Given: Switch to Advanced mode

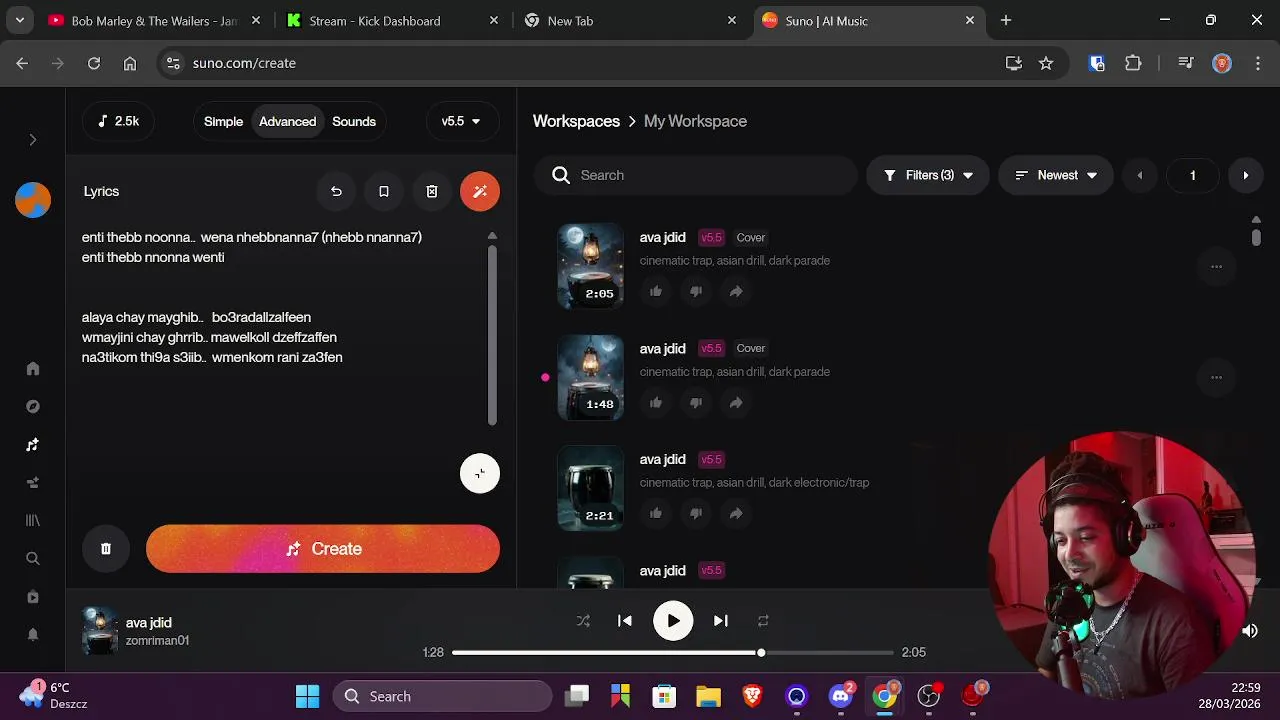Looking at the screenshot, I should tap(287, 121).
